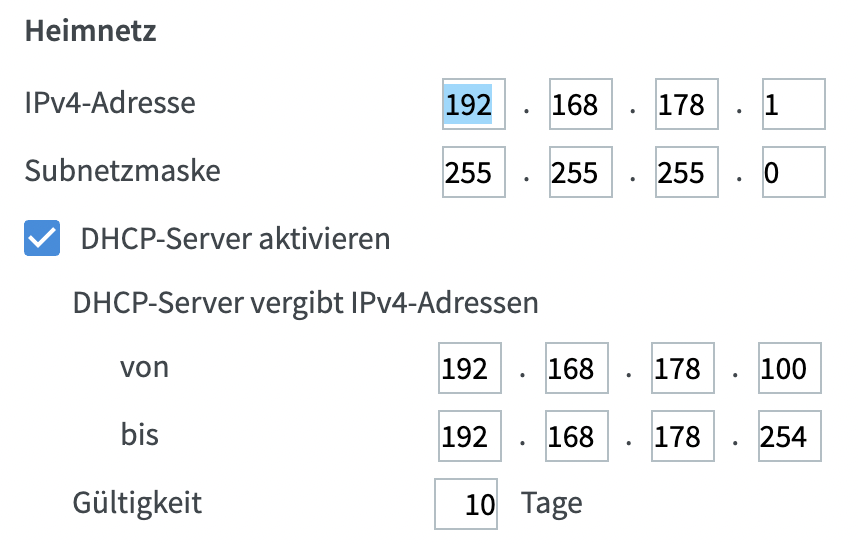
Task: Focus second Subnetzmaske octet field
Action: (x=581, y=172)
